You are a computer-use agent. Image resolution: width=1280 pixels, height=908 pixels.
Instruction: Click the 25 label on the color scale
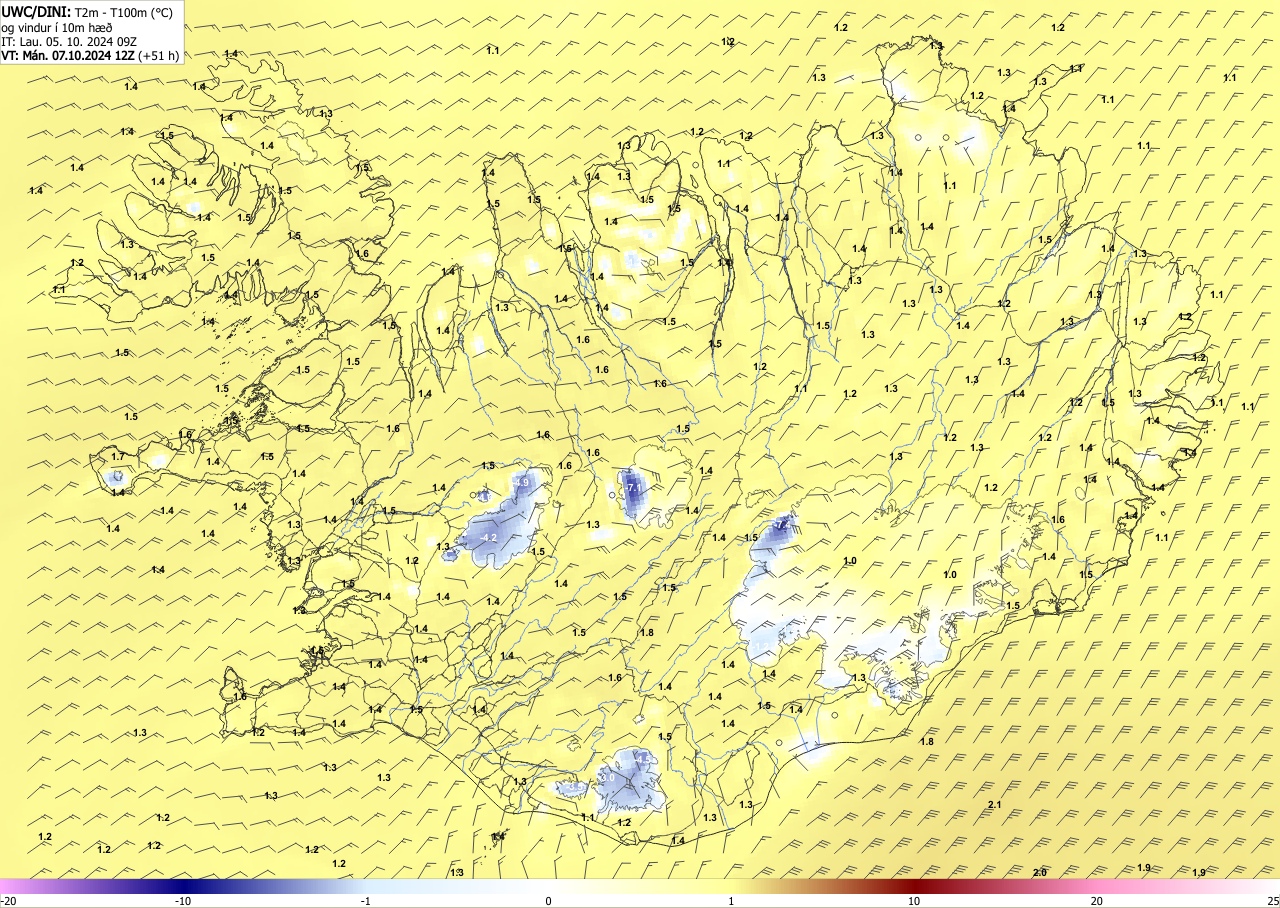pyautogui.click(x=1272, y=901)
